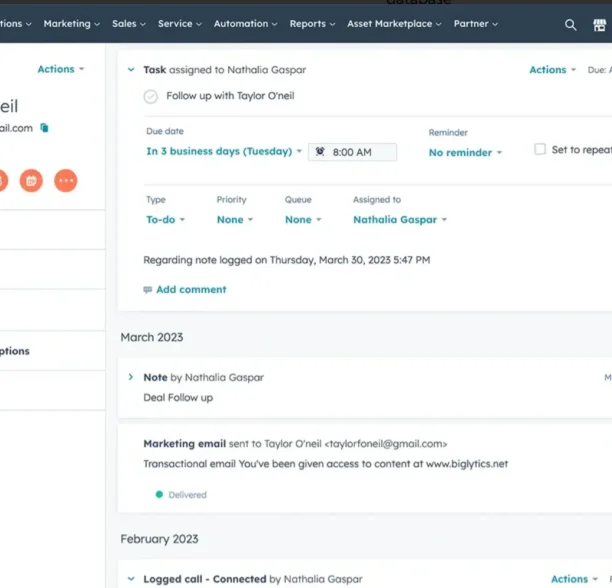612x588 pixels.
Task: Click the green Delivered status dot
Action: pyautogui.click(x=159, y=494)
